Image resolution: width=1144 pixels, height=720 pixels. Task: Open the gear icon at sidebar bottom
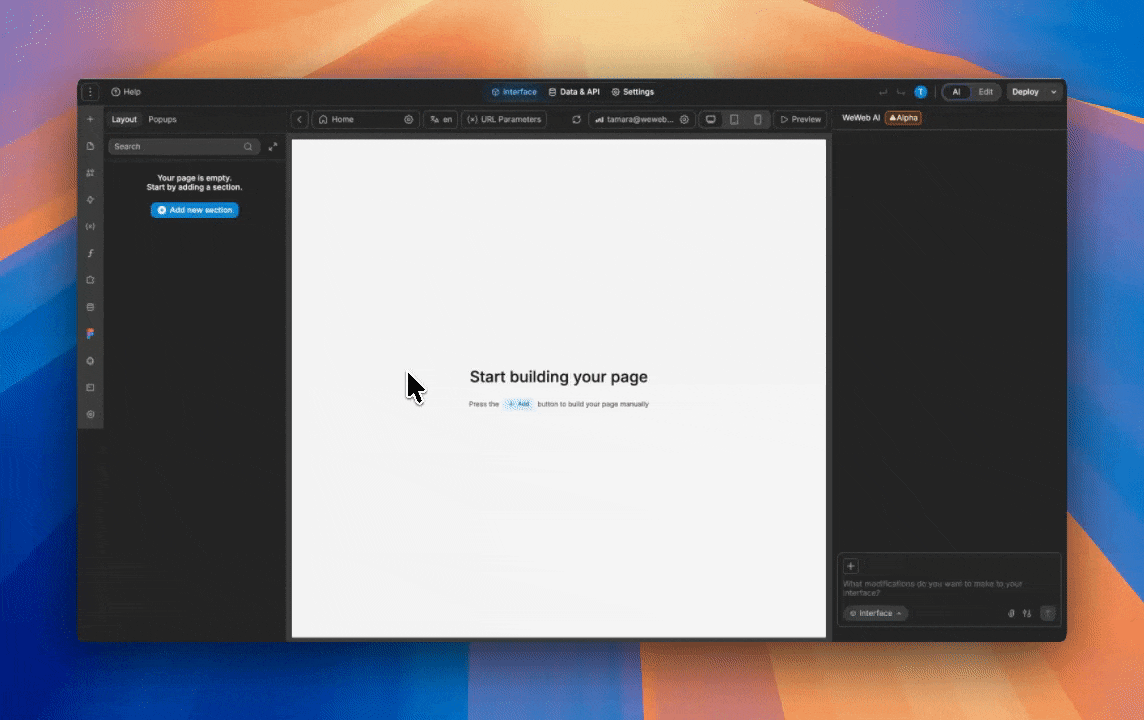pyautogui.click(x=90, y=414)
